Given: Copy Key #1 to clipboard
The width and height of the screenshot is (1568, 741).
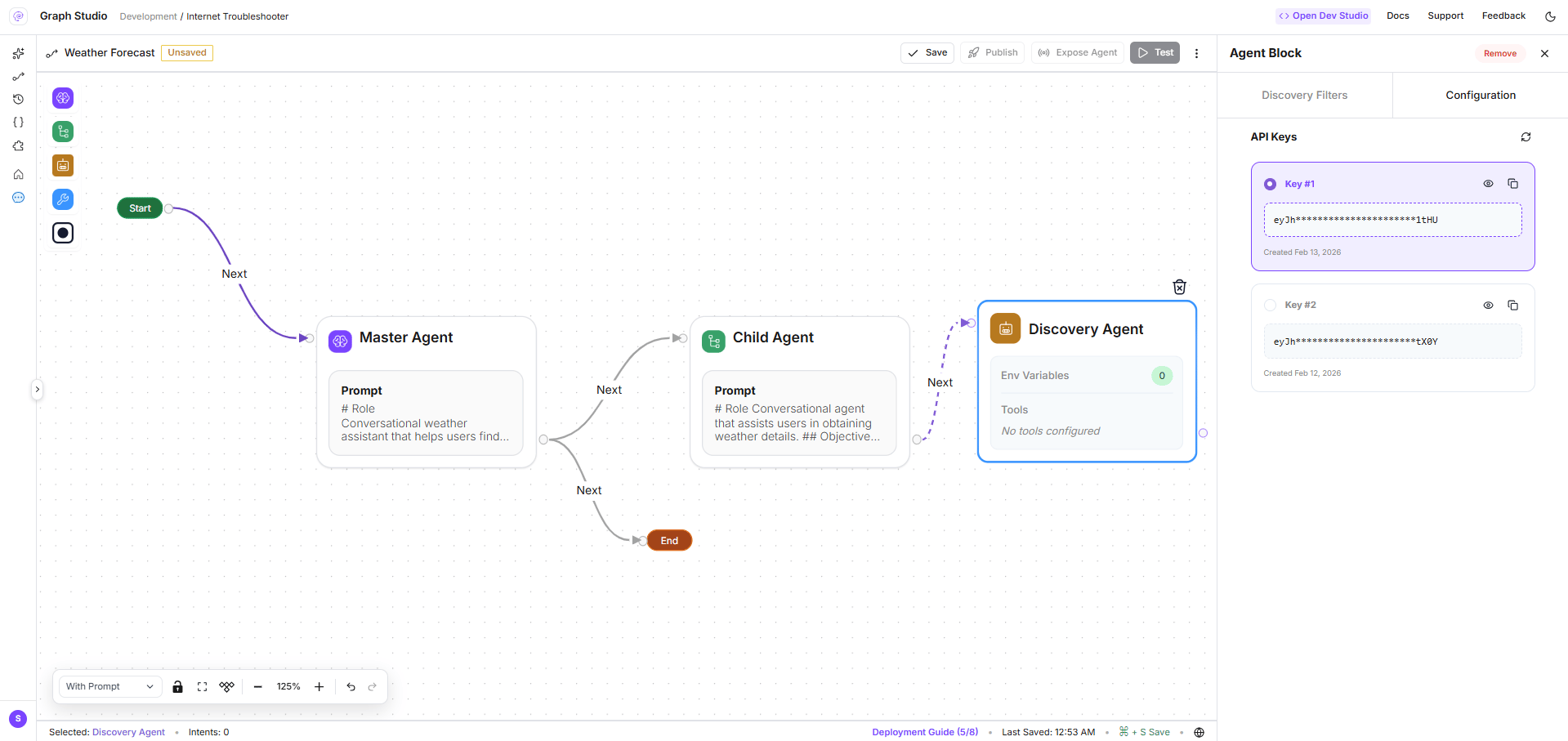Looking at the screenshot, I should (x=1512, y=184).
